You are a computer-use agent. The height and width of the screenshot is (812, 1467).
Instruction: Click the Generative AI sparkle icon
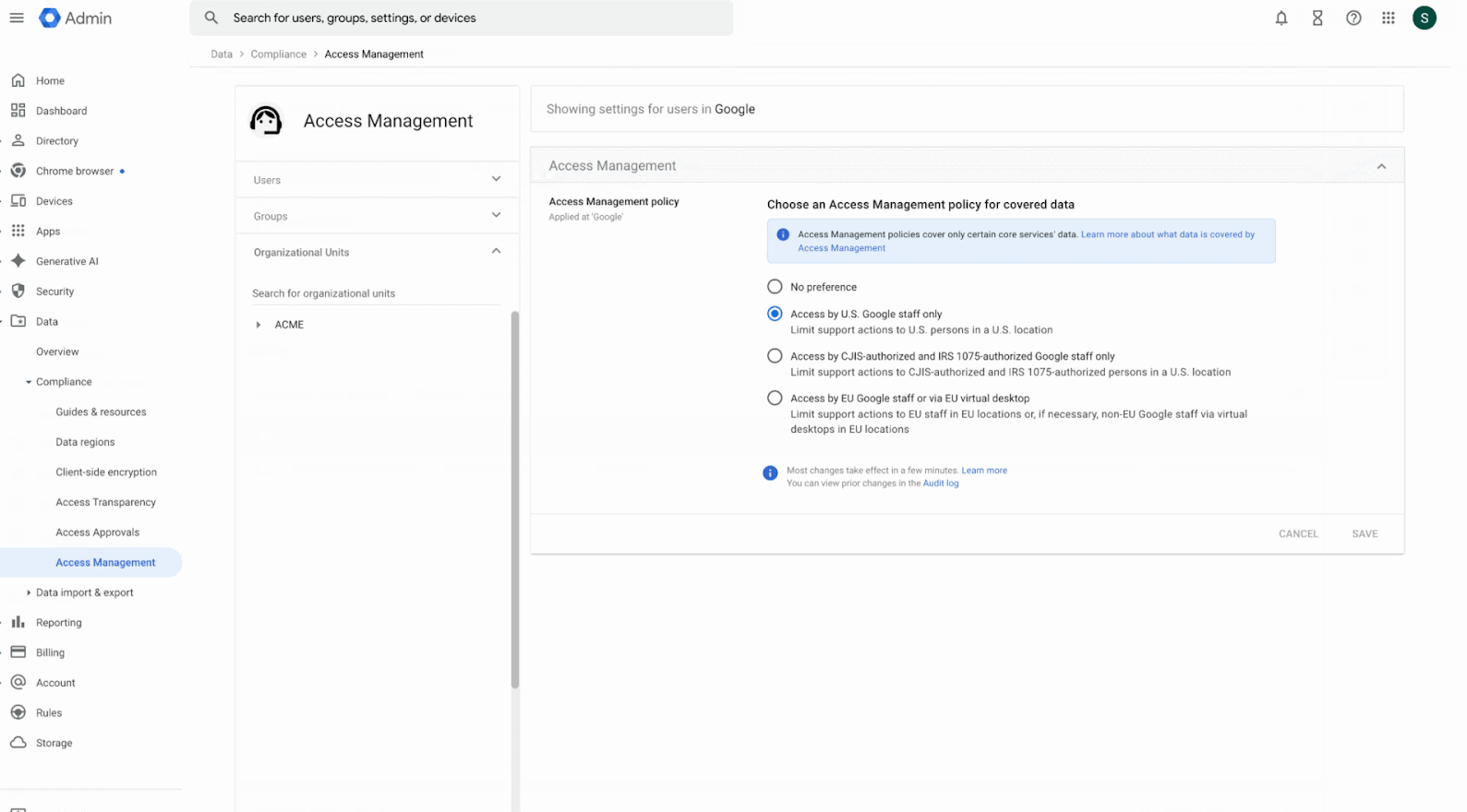[x=18, y=261]
